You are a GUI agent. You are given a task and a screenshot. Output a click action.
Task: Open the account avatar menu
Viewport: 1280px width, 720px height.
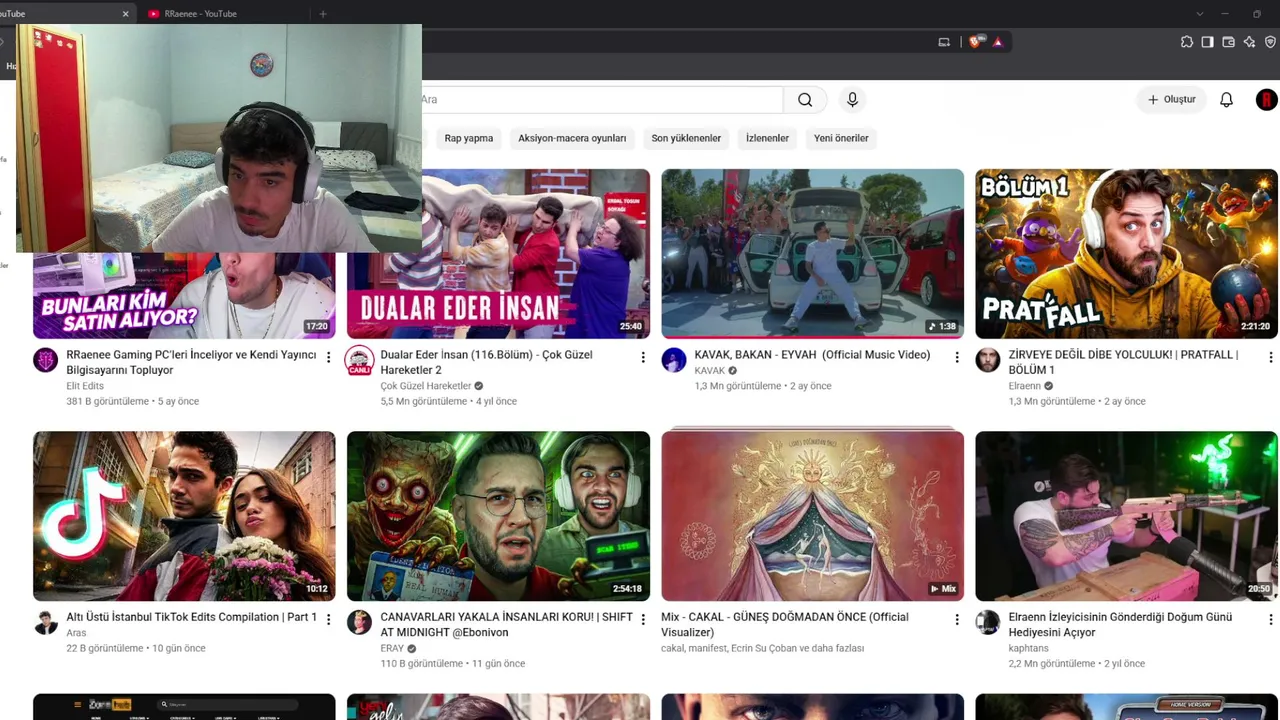click(x=1267, y=100)
